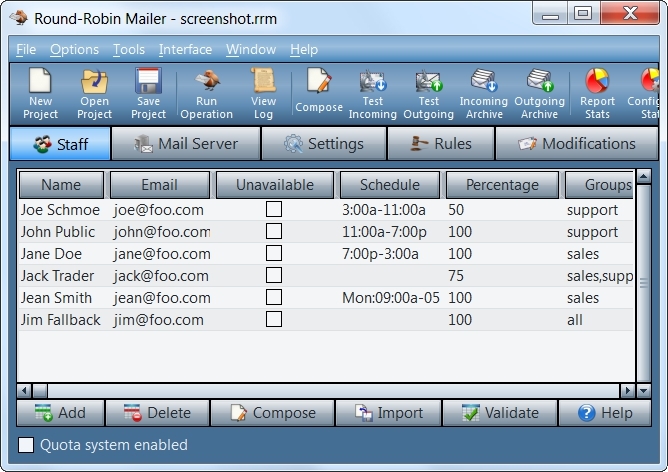The image size is (668, 472).
Task: Mark Jack Trader as unavailable
Action: [274, 275]
